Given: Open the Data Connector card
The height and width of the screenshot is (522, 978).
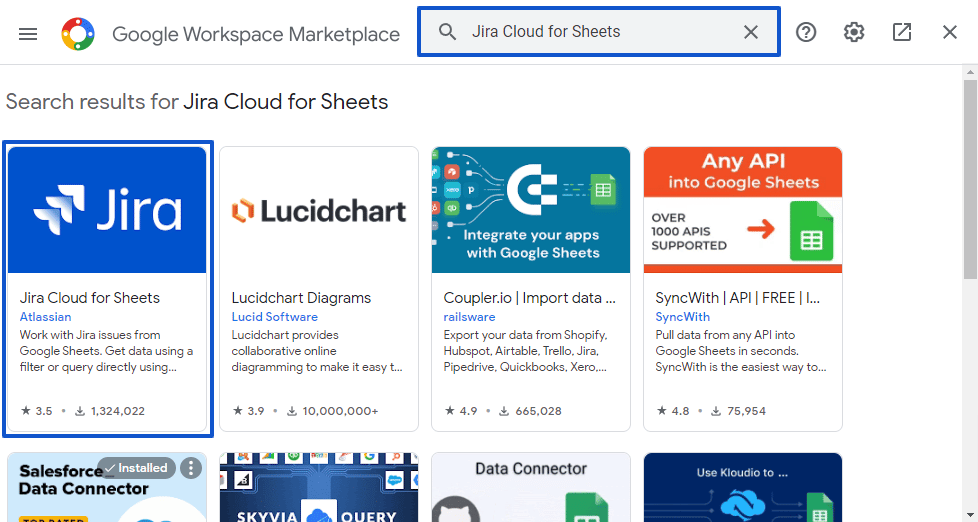Looking at the screenshot, I should click(531, 488).
